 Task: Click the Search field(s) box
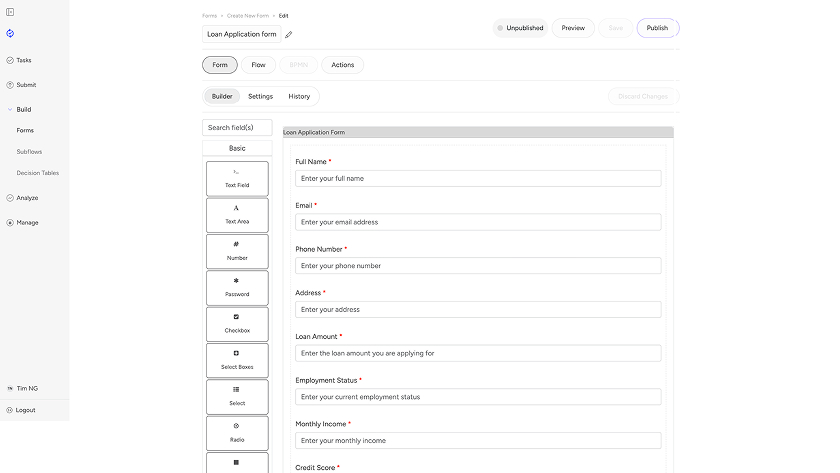237,128
